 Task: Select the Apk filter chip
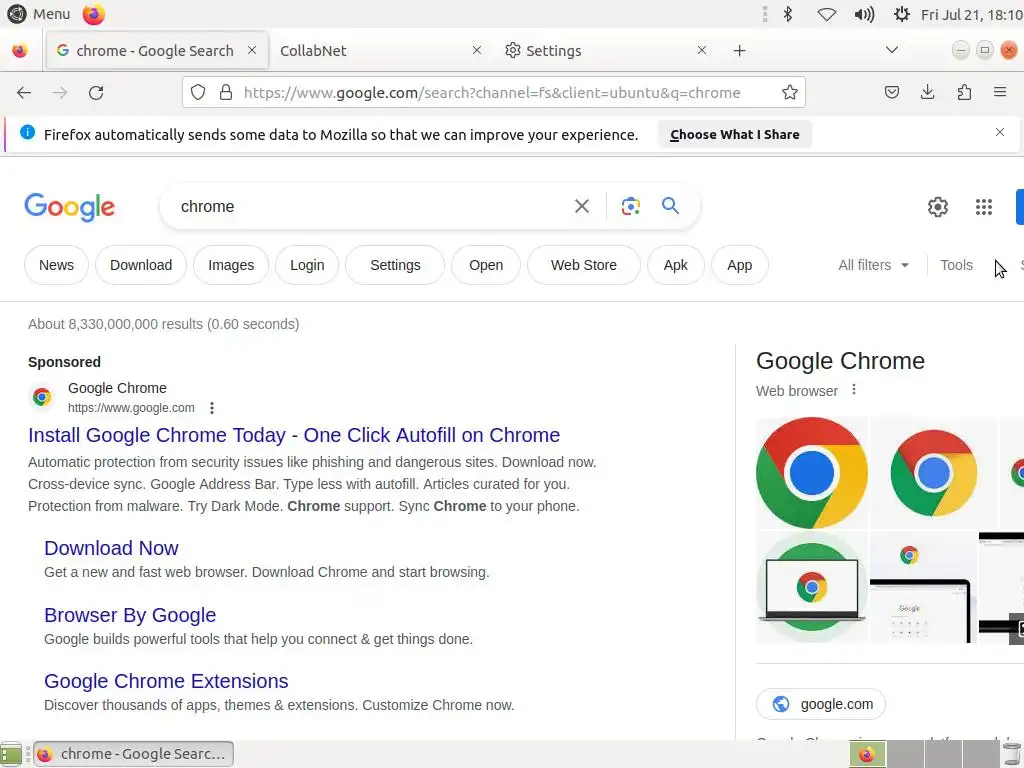[x=676, y=265]
